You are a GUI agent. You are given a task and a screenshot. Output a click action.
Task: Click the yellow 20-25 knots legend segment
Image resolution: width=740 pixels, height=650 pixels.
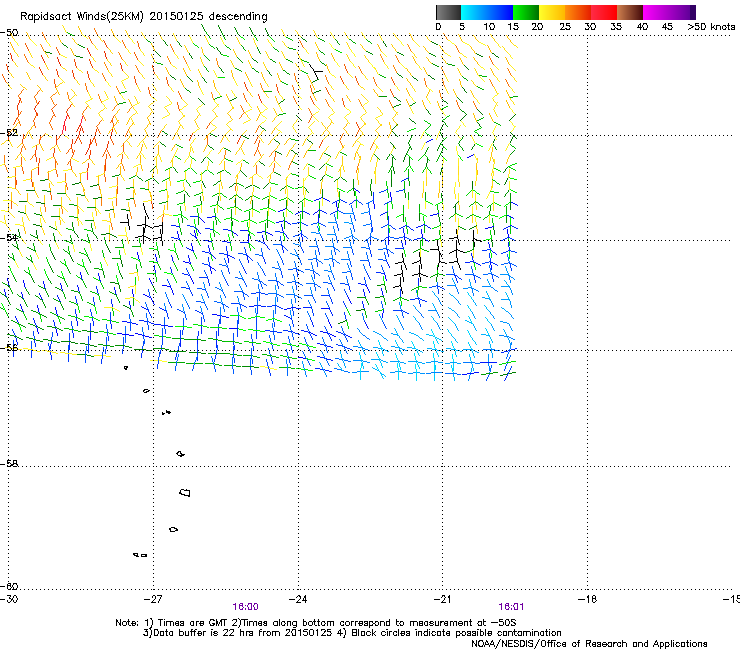pyautogui.click(x=552, y=12)
